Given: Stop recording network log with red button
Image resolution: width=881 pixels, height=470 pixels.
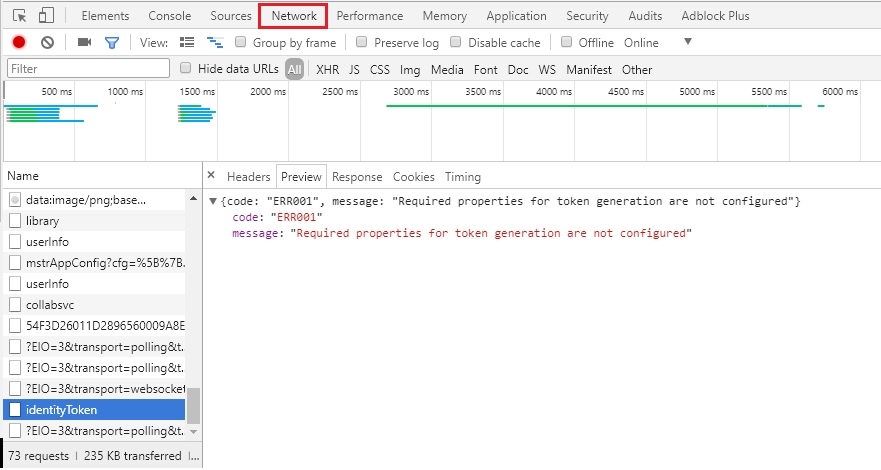Looking at the screenshot, I should pyautogui.click(x=19, y=43).
